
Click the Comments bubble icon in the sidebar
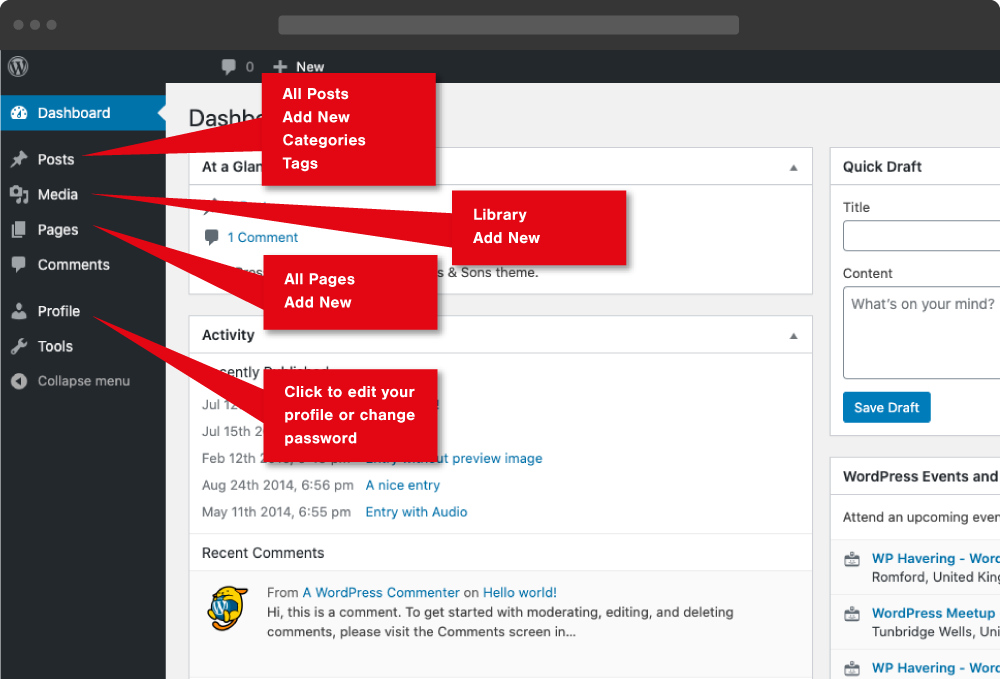tap(19, 265)
